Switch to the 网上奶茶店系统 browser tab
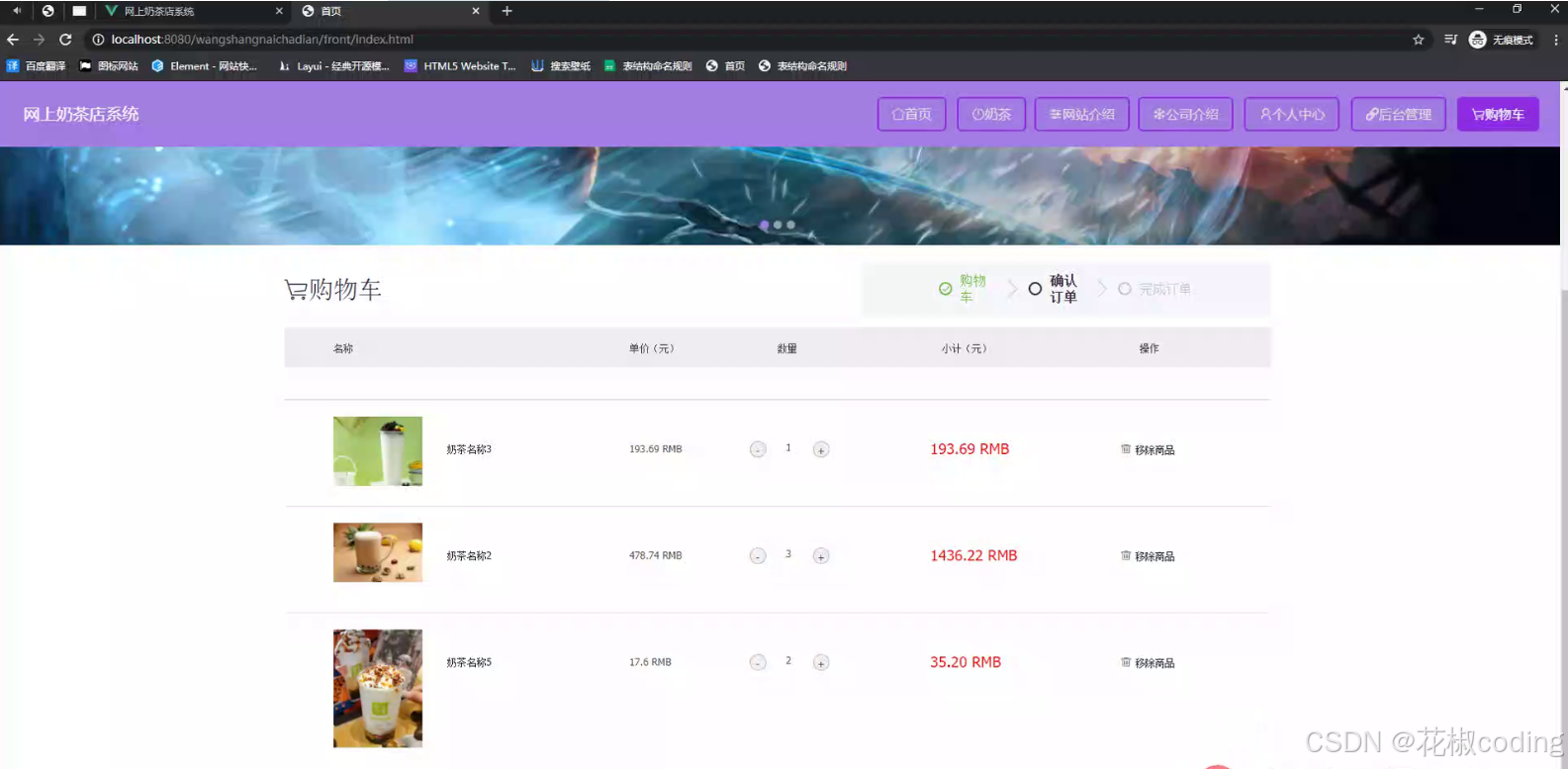 click(194, 11)
